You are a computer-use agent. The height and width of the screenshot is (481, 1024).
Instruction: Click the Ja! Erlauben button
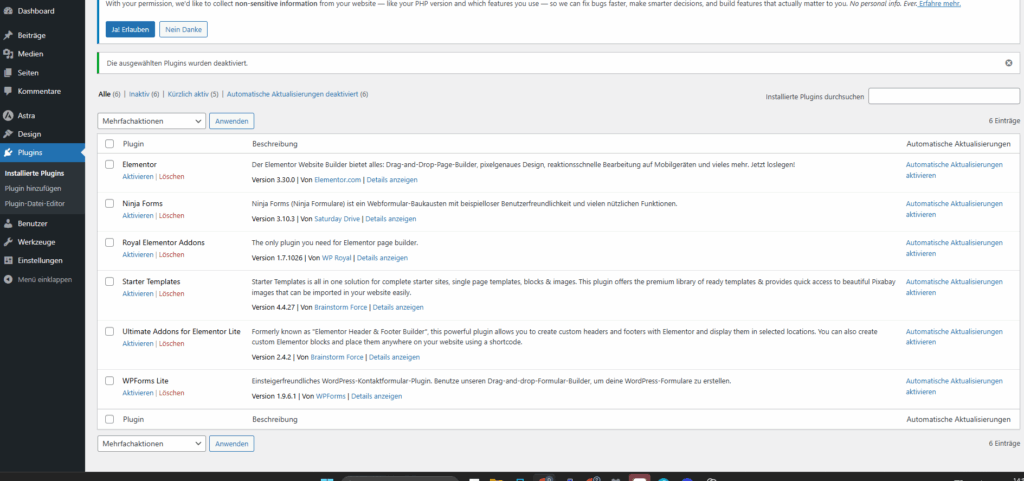click(130, 29)
